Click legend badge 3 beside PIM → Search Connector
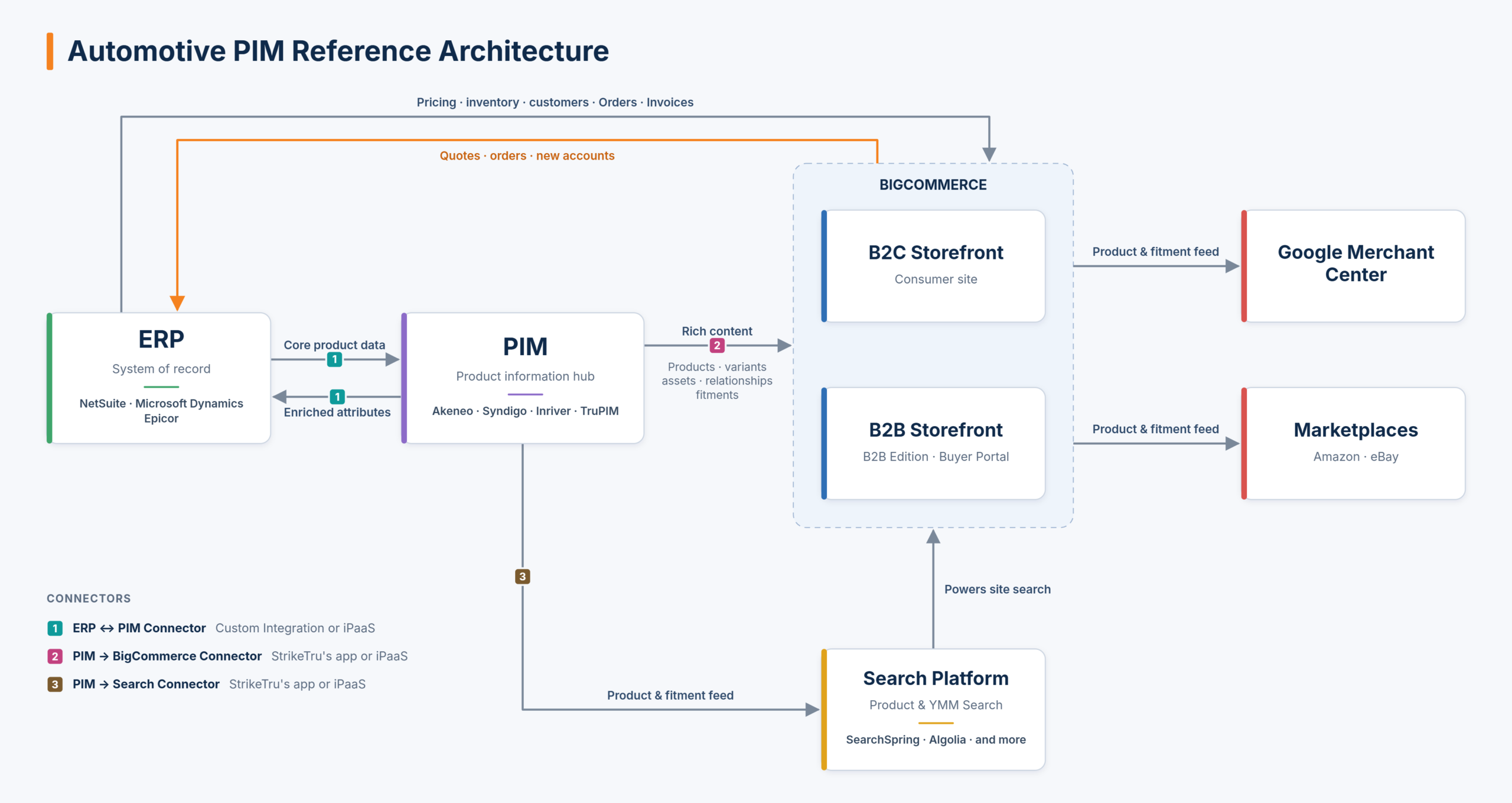1512x803 pixels. coord(55,684)
